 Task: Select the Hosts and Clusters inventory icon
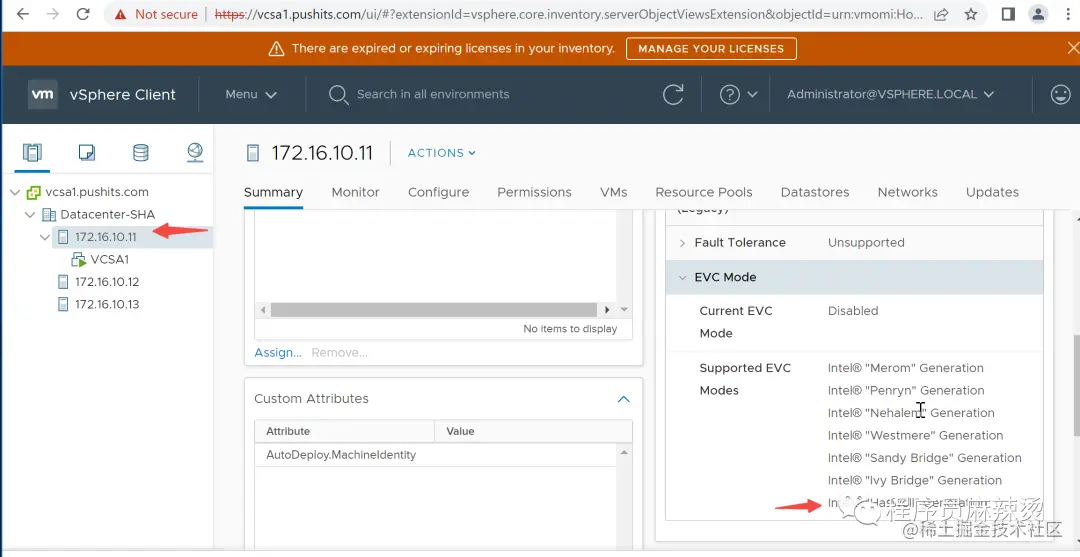[x=32, y=152]
